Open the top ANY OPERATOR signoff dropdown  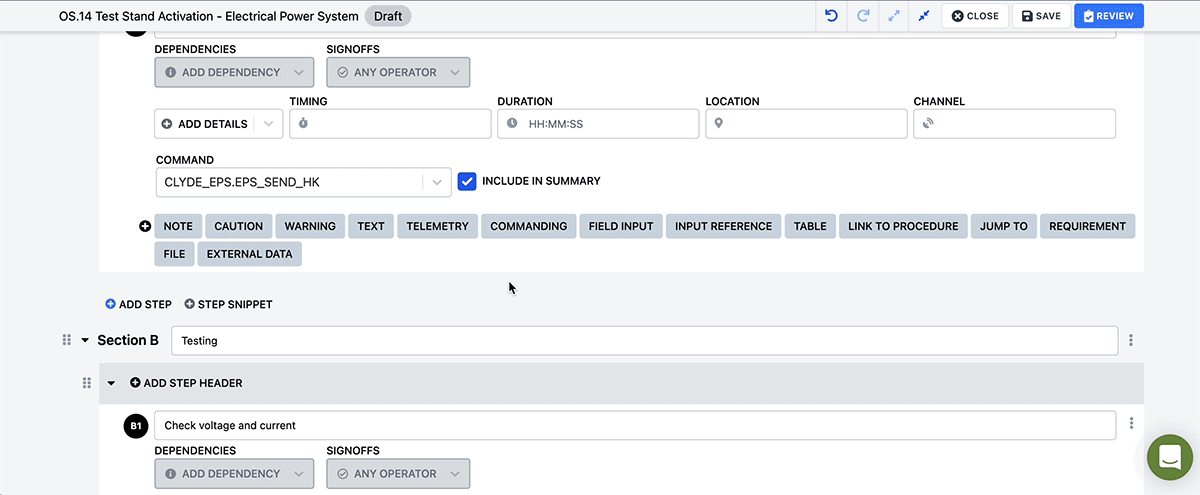point(398,72)
